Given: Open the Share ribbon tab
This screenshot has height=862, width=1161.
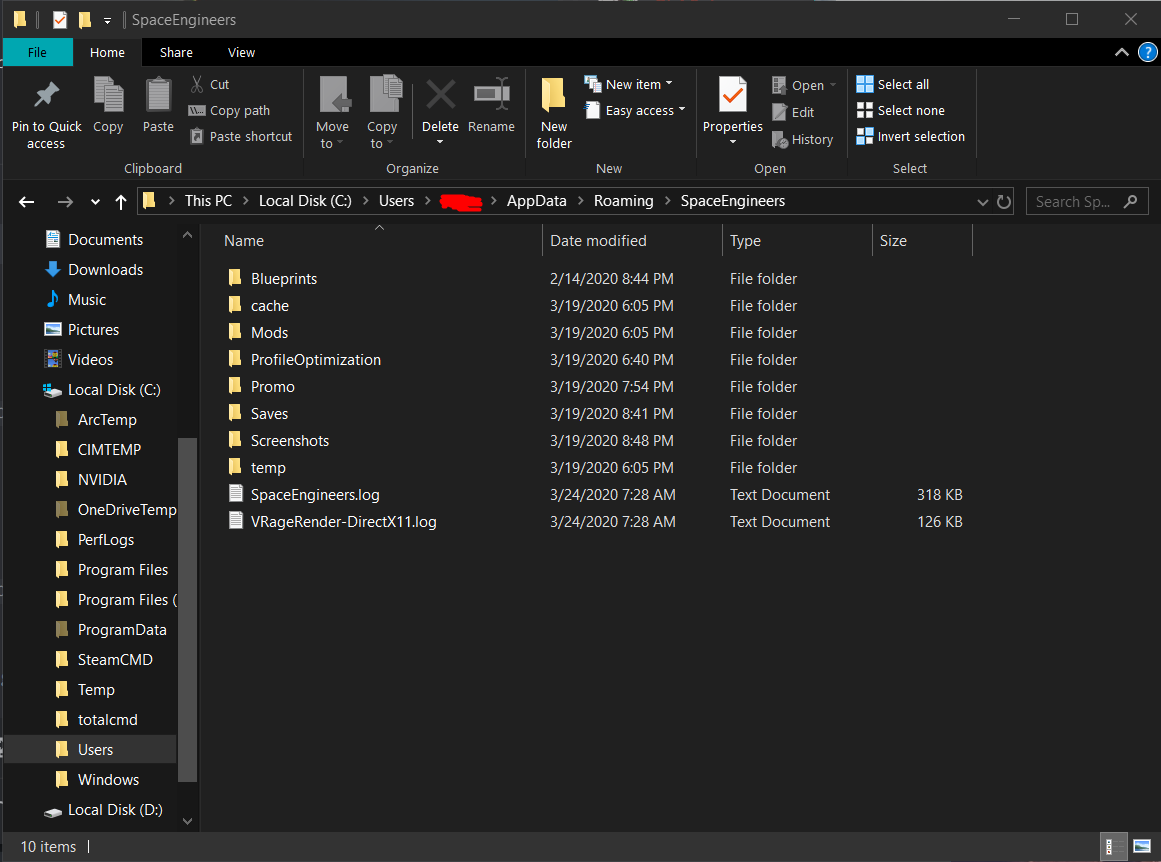Looking at the screenshot, I should click(176, 52).
